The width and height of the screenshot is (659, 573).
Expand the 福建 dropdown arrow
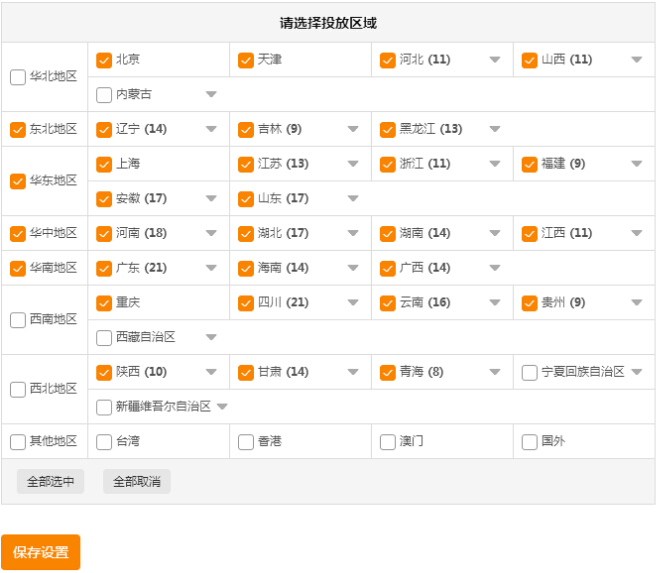pyautogui.click(x=636, y=164)
